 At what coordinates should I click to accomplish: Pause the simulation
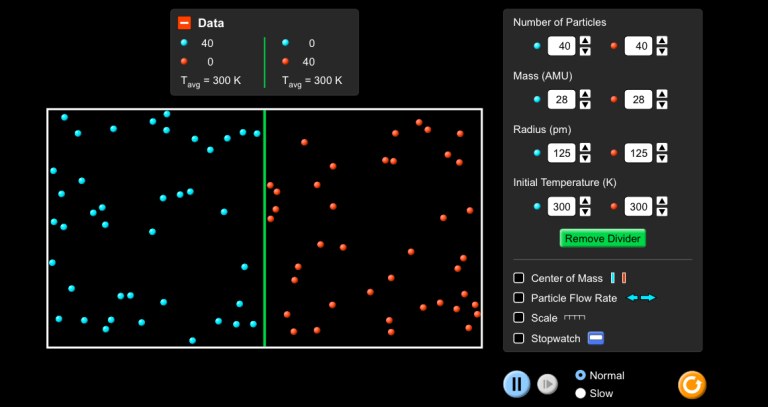coord(517,383)
